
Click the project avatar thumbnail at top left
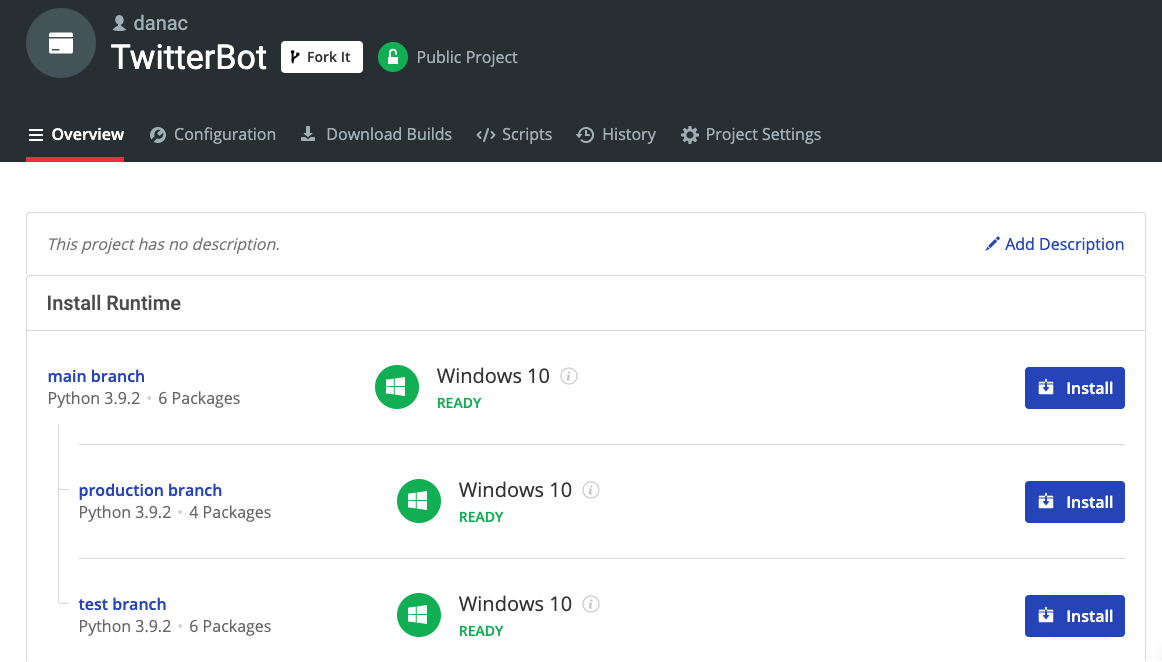61,43
